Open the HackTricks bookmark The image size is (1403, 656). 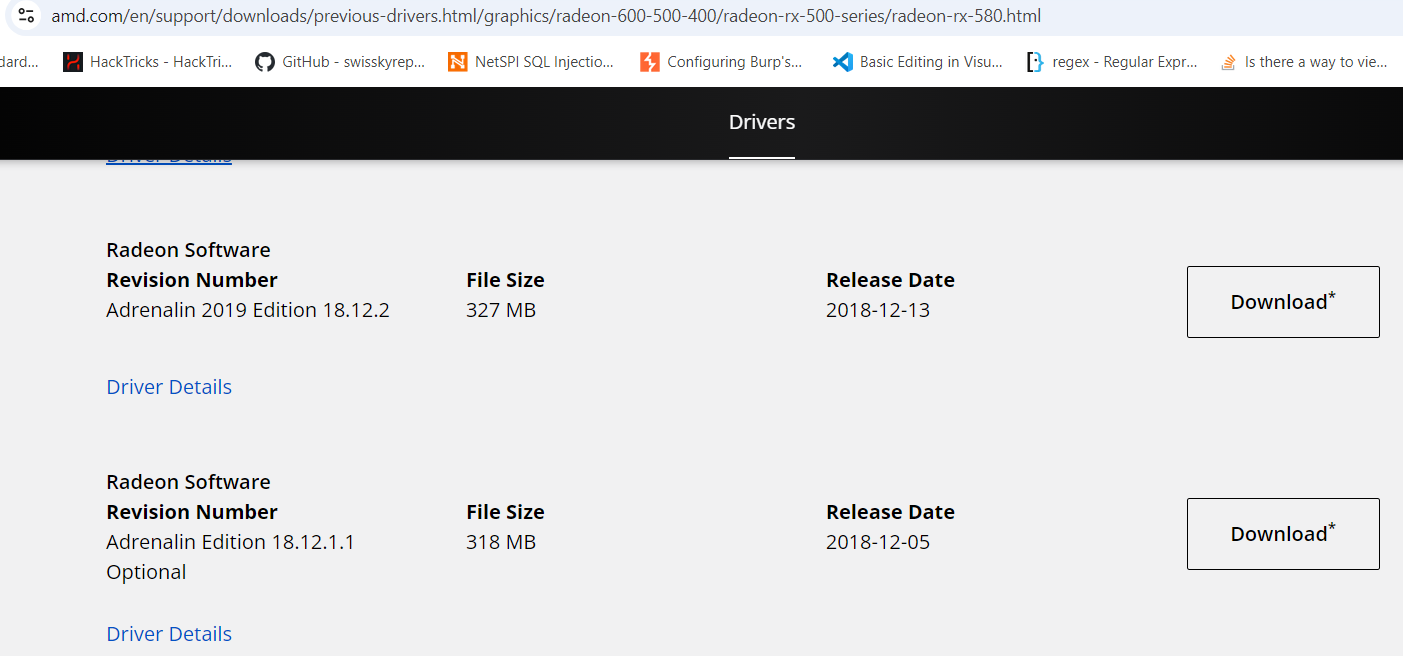coord(148,62)
